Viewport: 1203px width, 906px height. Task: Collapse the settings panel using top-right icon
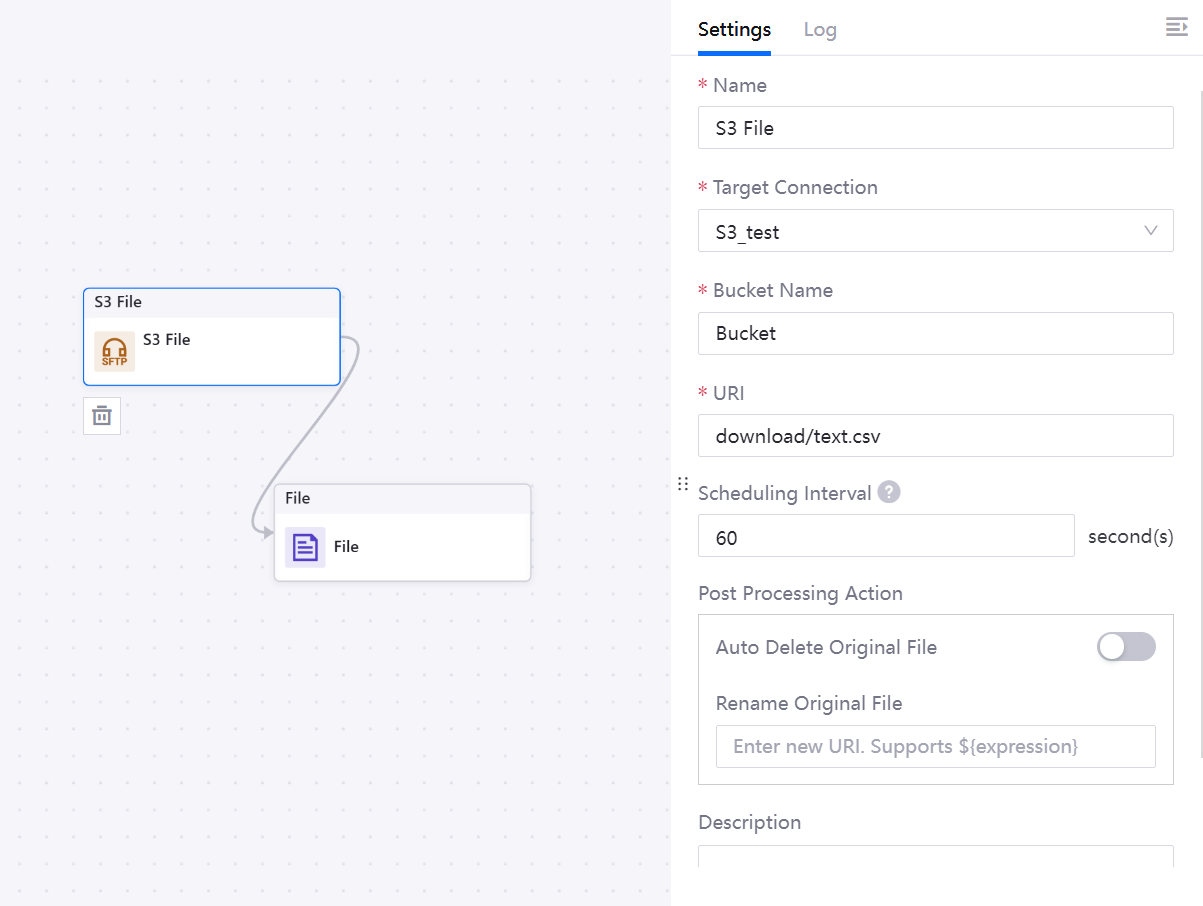click(1176, 28)
